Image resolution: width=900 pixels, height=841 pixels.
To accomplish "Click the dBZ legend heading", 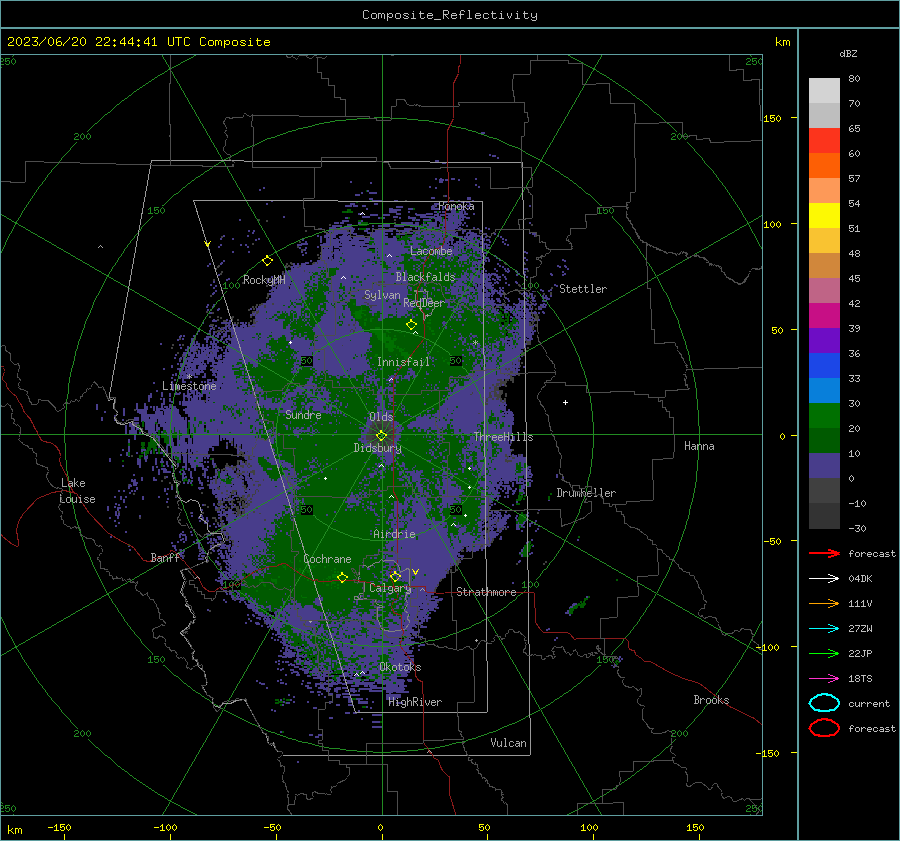I will (848, 54).
